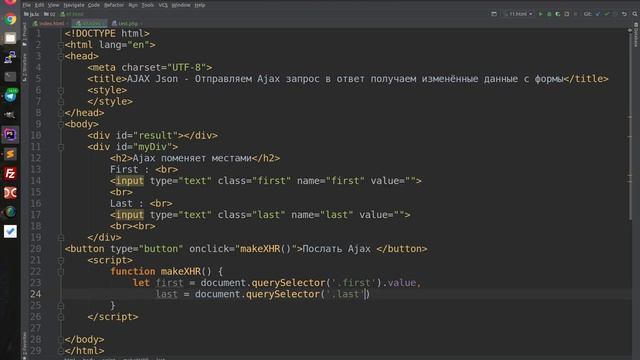Click the VCS commit green checkmark
640x360 pixels.
[607, 14]
